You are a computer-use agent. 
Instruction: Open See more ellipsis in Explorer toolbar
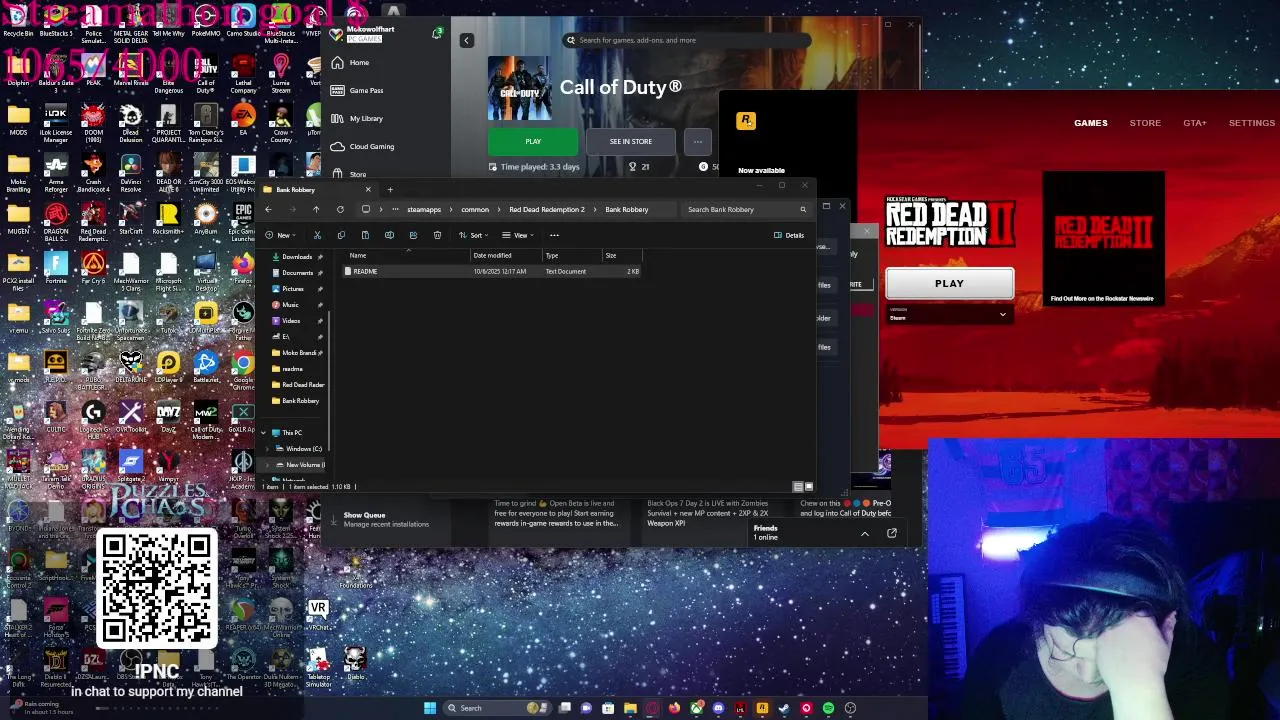coord(554,235)
